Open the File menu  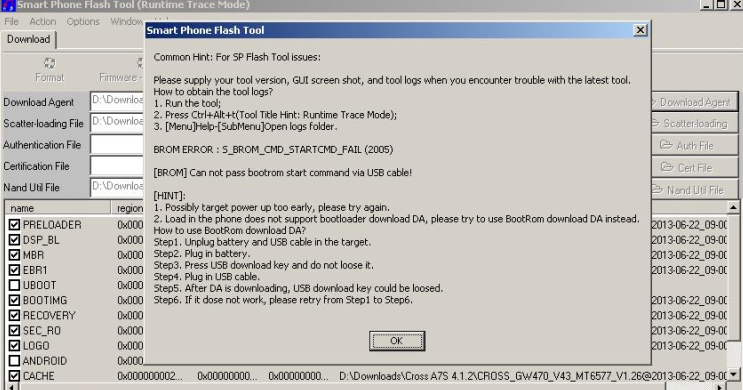11,22
